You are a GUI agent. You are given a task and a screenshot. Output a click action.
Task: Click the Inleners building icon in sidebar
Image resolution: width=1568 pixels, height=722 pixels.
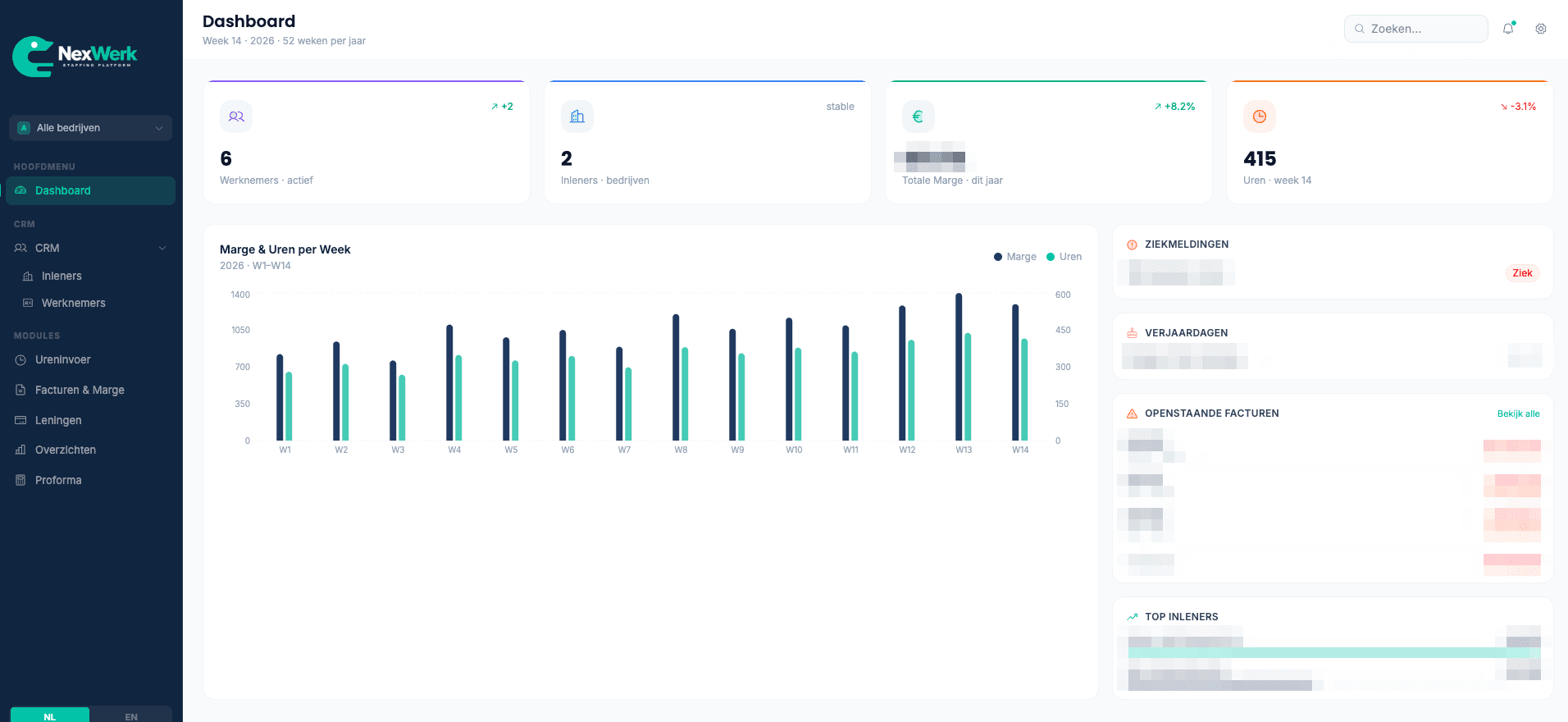point(28,276)
